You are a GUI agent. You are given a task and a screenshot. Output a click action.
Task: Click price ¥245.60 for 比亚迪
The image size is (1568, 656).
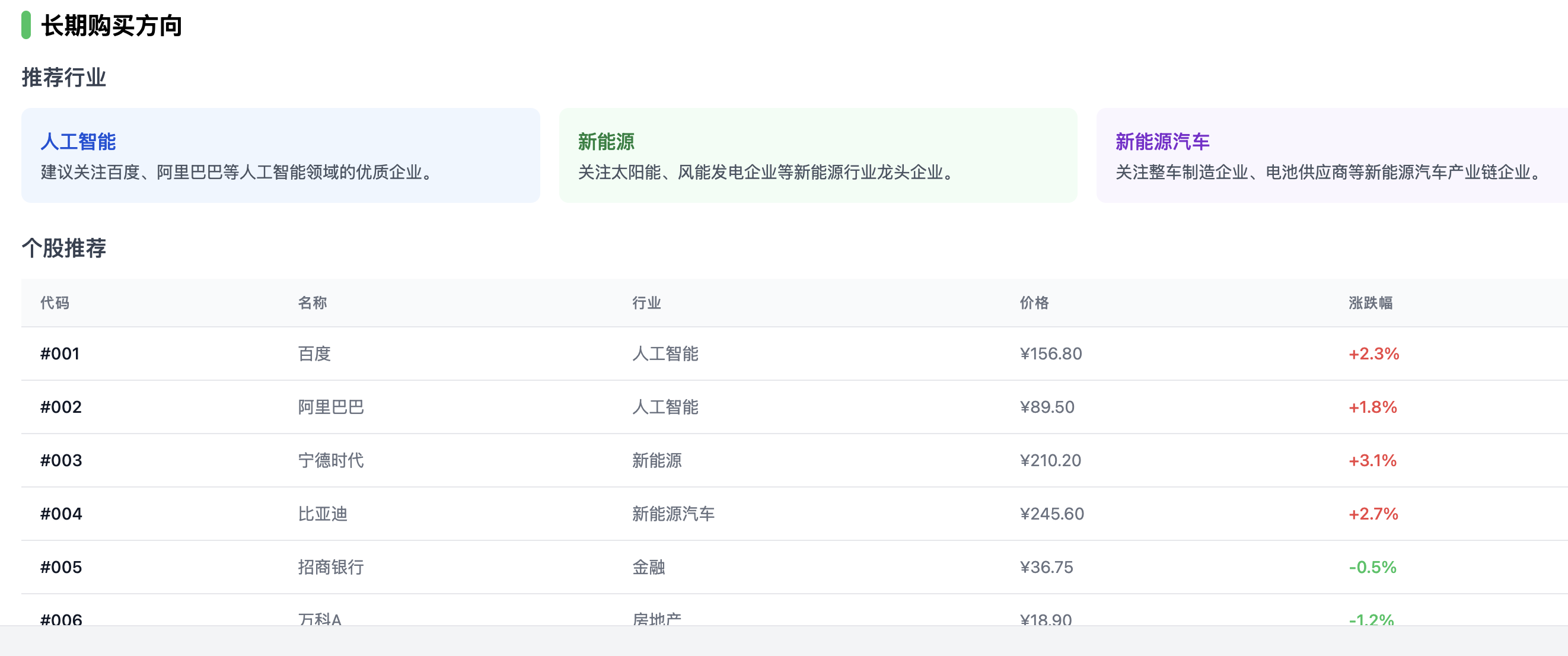tap(1052, 514)
